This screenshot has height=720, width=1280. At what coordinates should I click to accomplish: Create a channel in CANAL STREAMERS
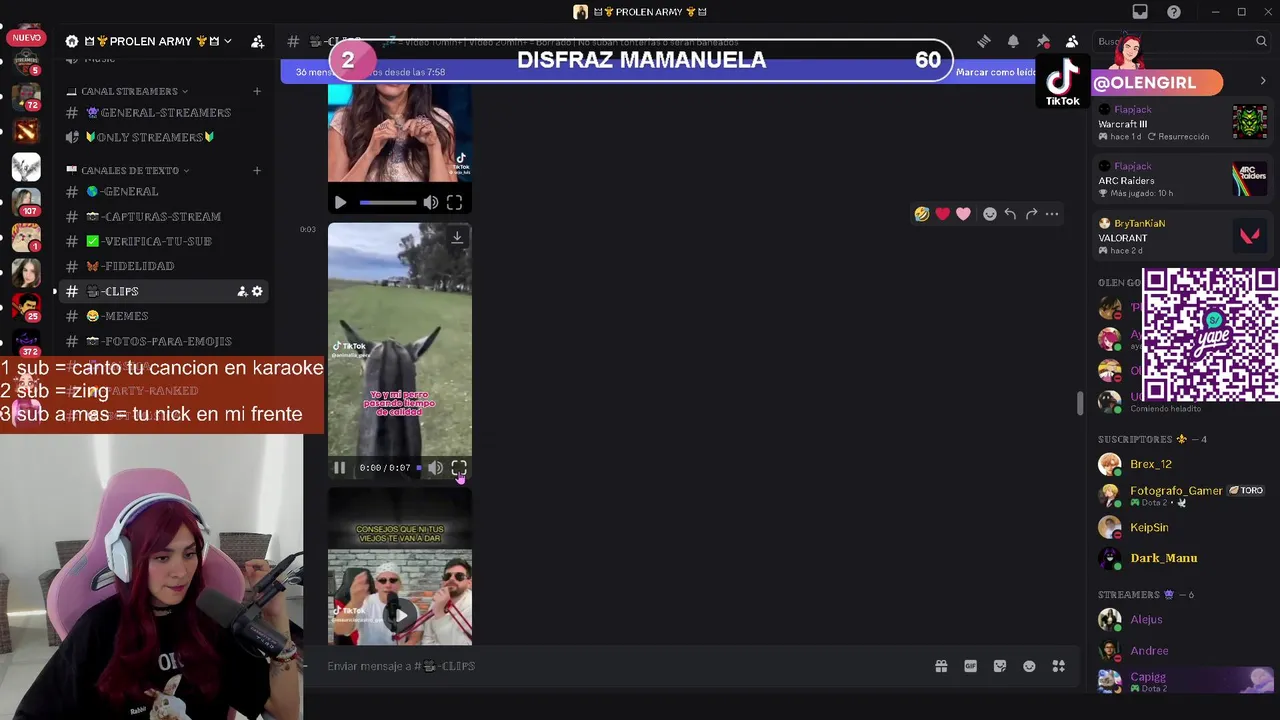point(256,91)
